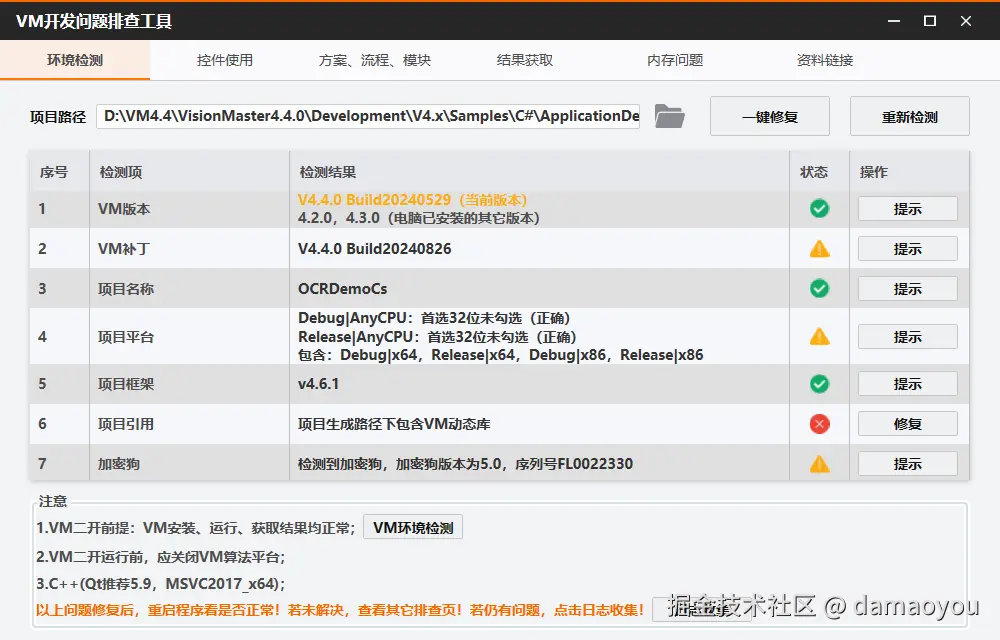Click the 一键修复 button
1000x640 pixels.
click(x=770, y=117)
